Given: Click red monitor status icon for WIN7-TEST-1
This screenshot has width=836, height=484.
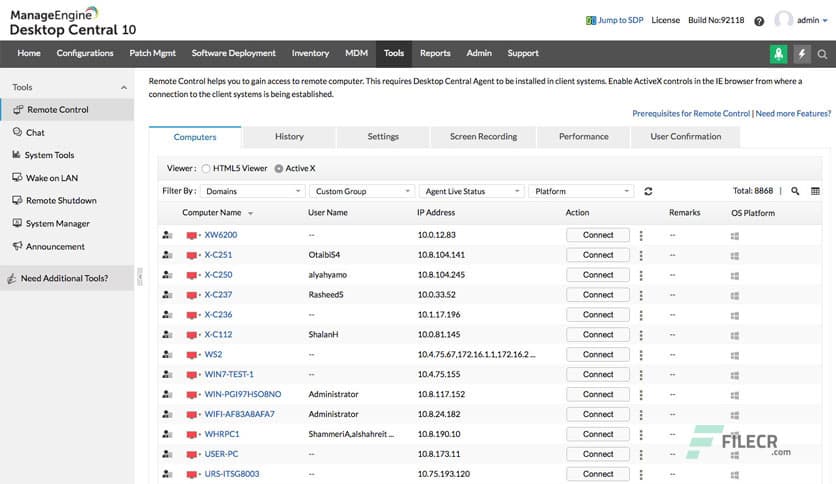Looking at the screenshot, I should pyautogui.click(x=191, y=375).
